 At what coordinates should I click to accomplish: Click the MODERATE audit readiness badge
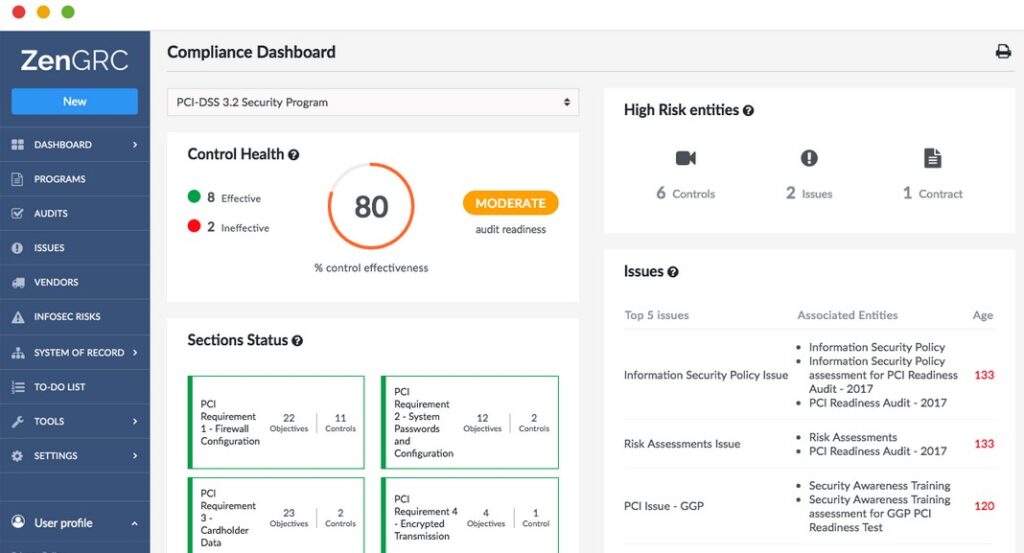pos(510,203)
